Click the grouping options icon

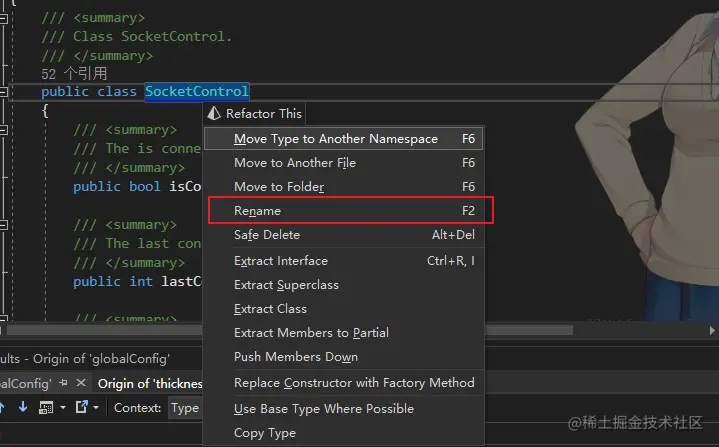pyautogui.click(x=47, y=408)
